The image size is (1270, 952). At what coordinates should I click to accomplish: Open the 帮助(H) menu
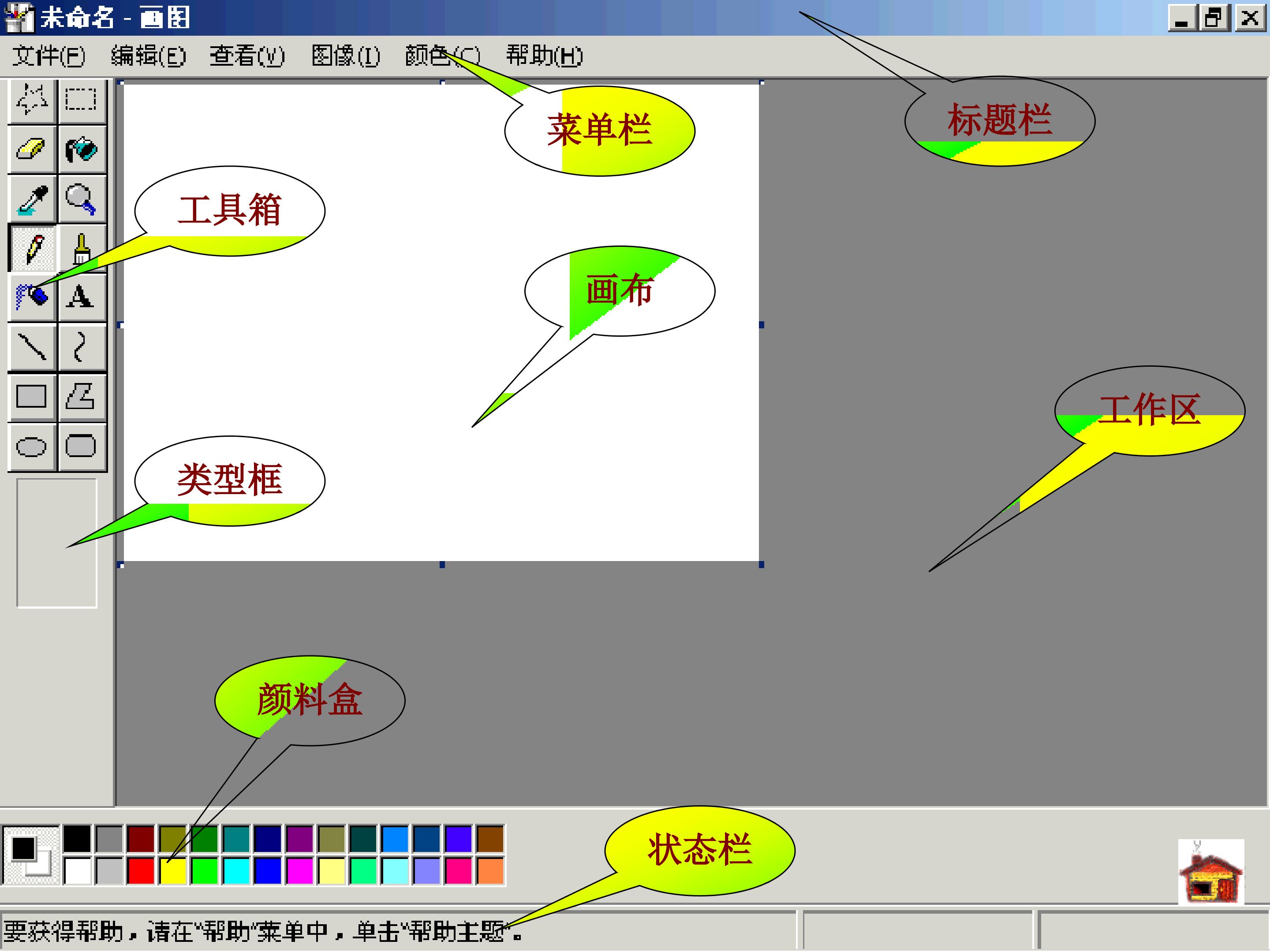(544, 56)
